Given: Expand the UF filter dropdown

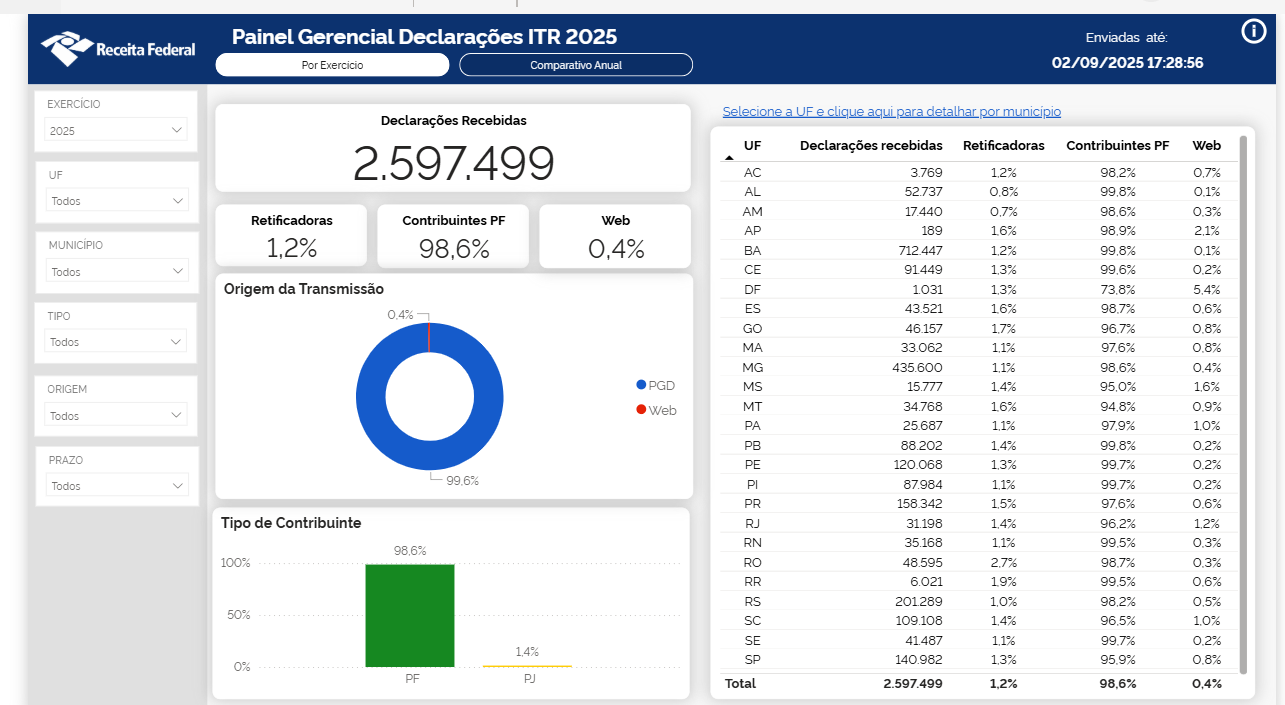Looking at the screenshot, I should tap(116, 201).
